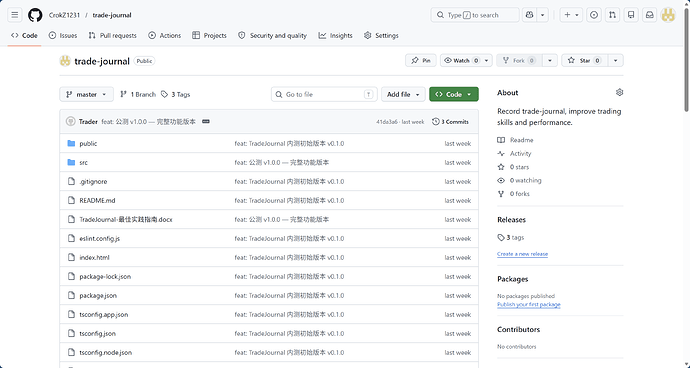
Task: Open the hamburger navigation menu
Action: [x=15, y=15]
